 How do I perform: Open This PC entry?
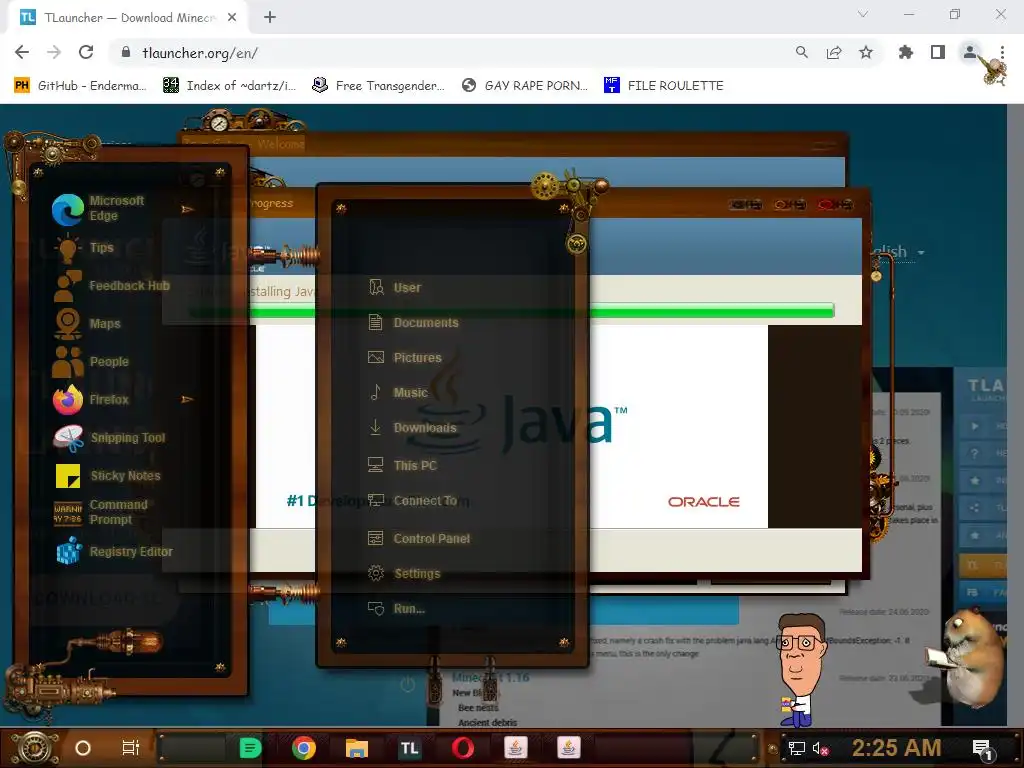(x=402, y=465)
